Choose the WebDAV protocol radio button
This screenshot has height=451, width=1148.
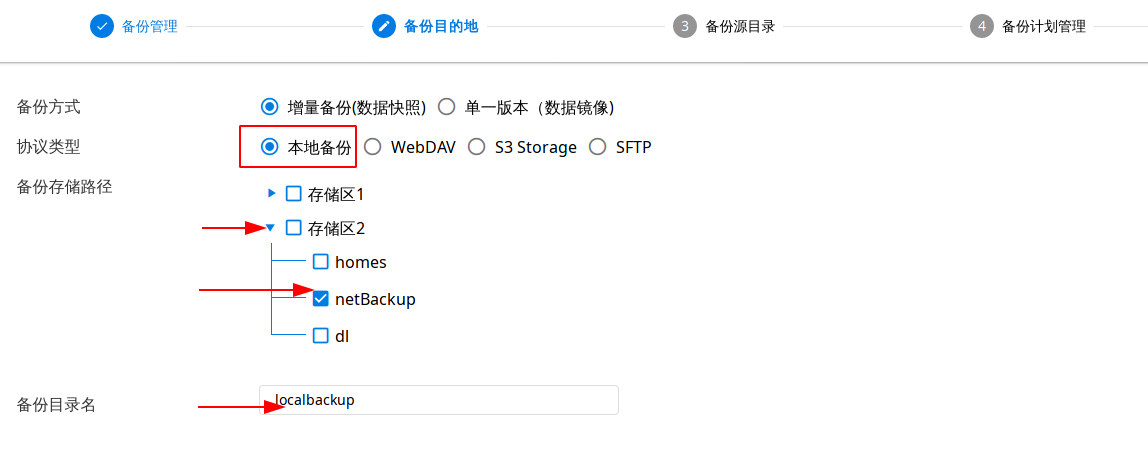tap(373, 147)
